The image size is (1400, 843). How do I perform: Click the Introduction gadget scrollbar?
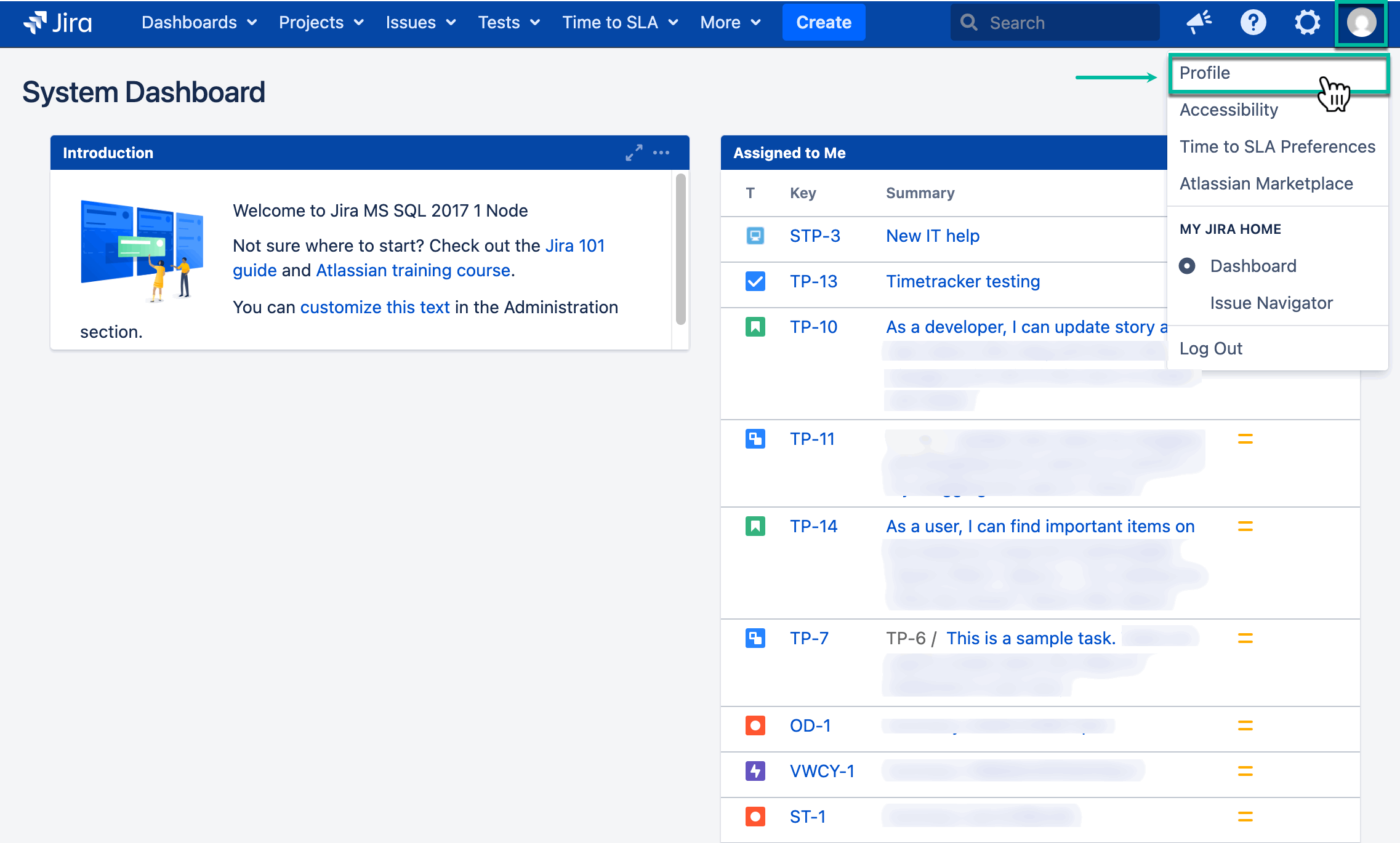point(680,249)
